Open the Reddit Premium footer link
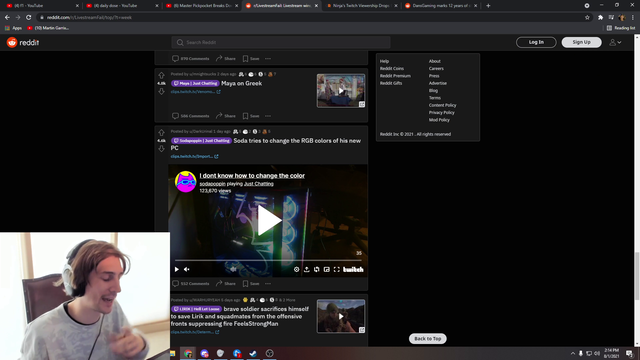The width and height of the screenshot is (640, 360). (395, 76)
